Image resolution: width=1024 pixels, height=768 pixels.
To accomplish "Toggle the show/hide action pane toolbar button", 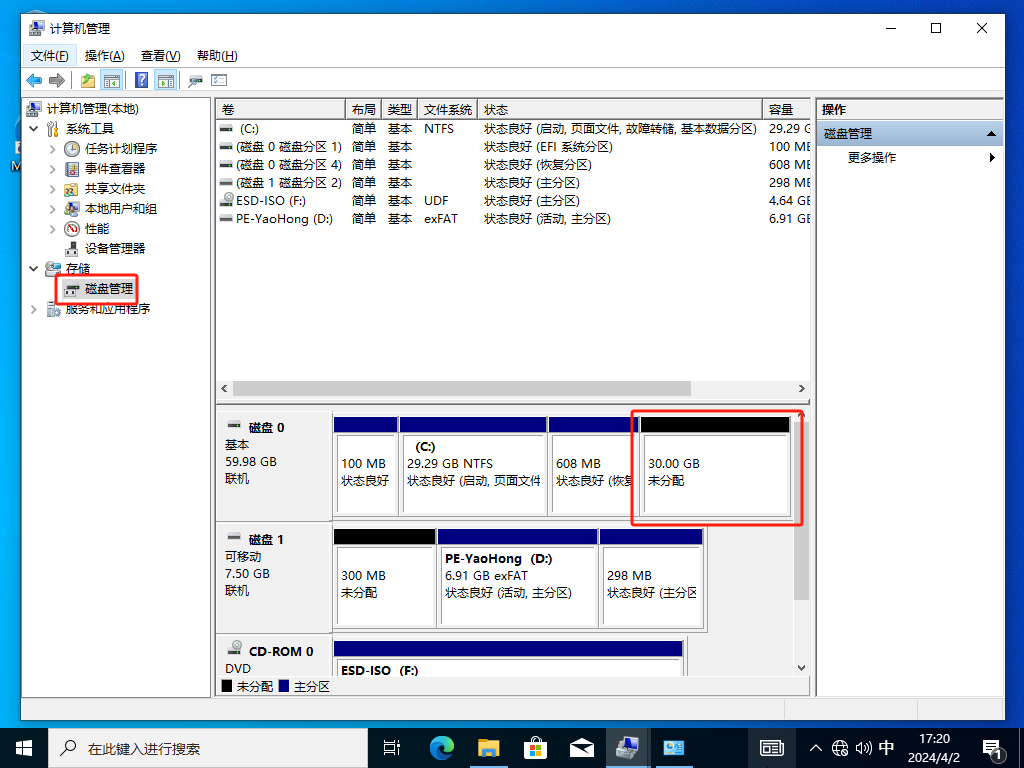I will [166, 81].
